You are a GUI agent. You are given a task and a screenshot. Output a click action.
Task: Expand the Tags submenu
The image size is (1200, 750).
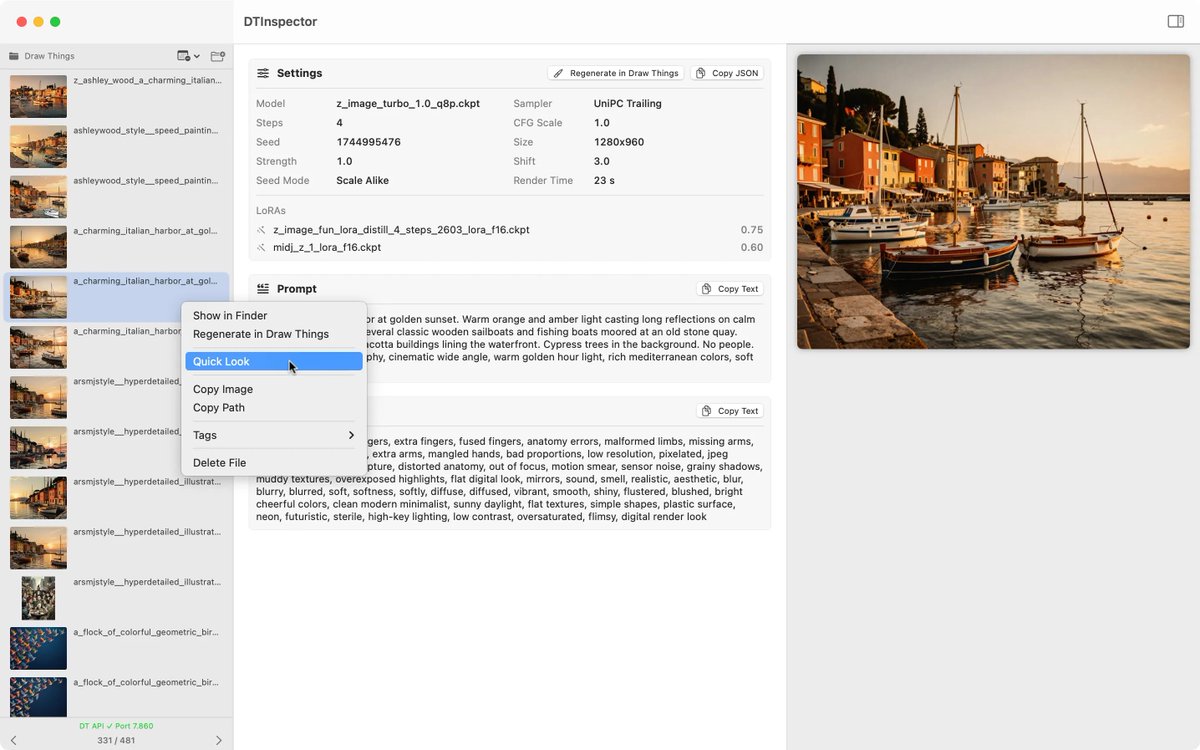(x=273, y=435)
